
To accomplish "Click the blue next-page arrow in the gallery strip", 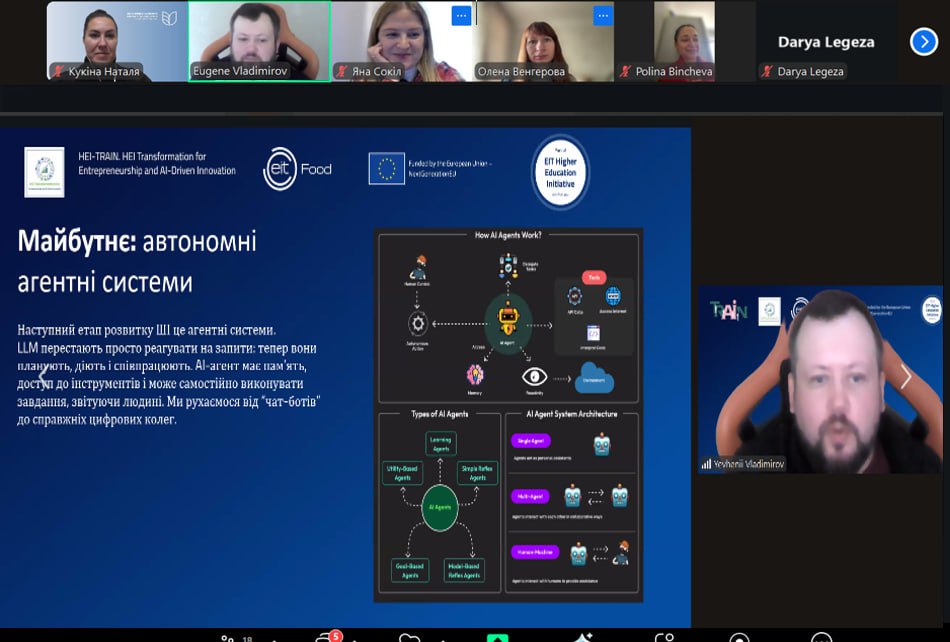I will point(923,41).
